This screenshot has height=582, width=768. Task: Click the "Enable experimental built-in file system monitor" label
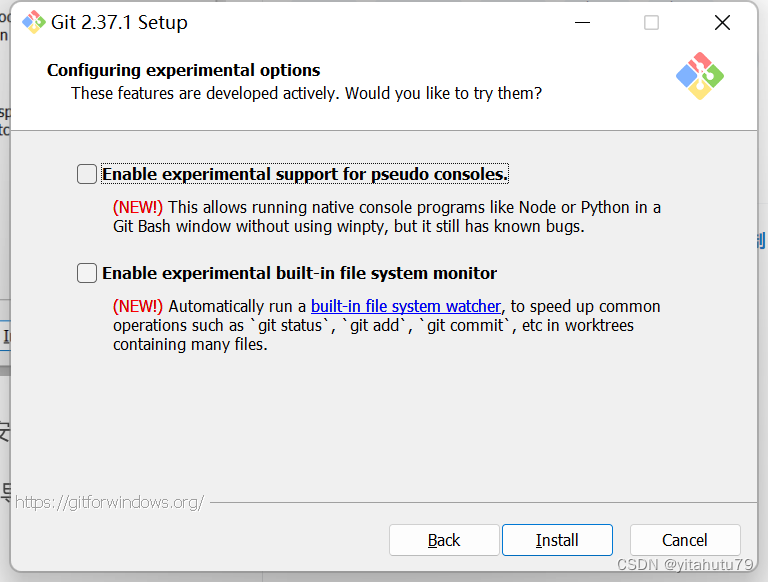click(299, 273)
